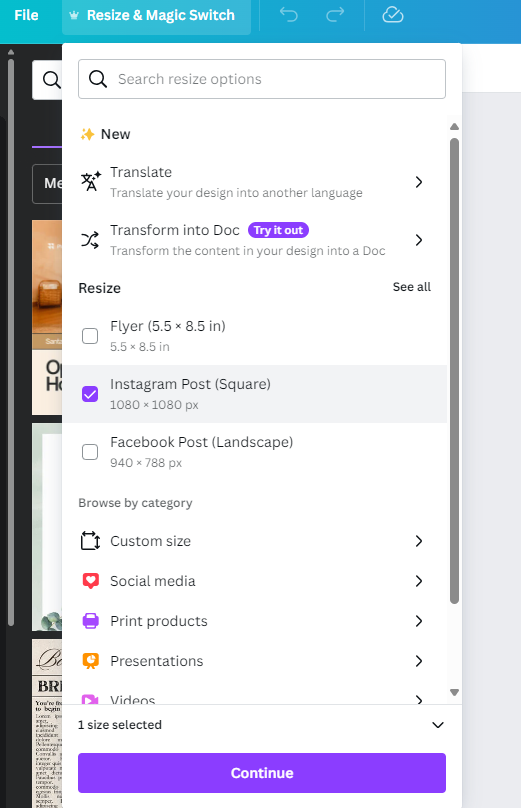This screenshot has height=808, width=521.
Task: Click the Transform into Doc shuffle icon
Action: (90, 240)
